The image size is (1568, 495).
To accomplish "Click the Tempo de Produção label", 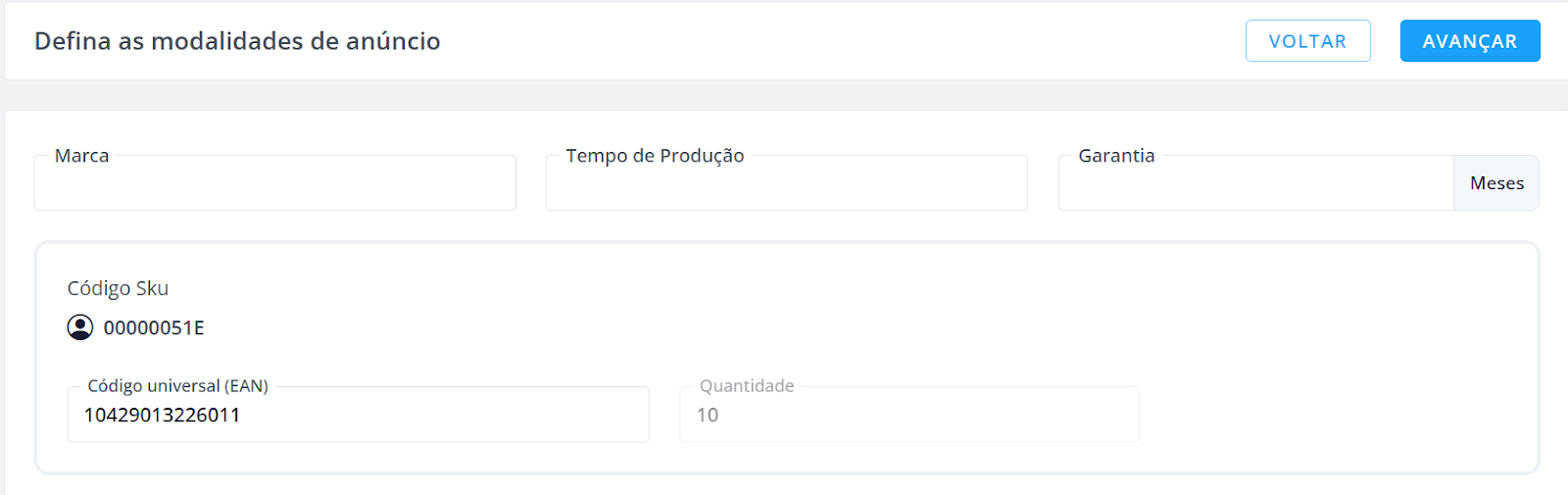I will pos(655,156).
